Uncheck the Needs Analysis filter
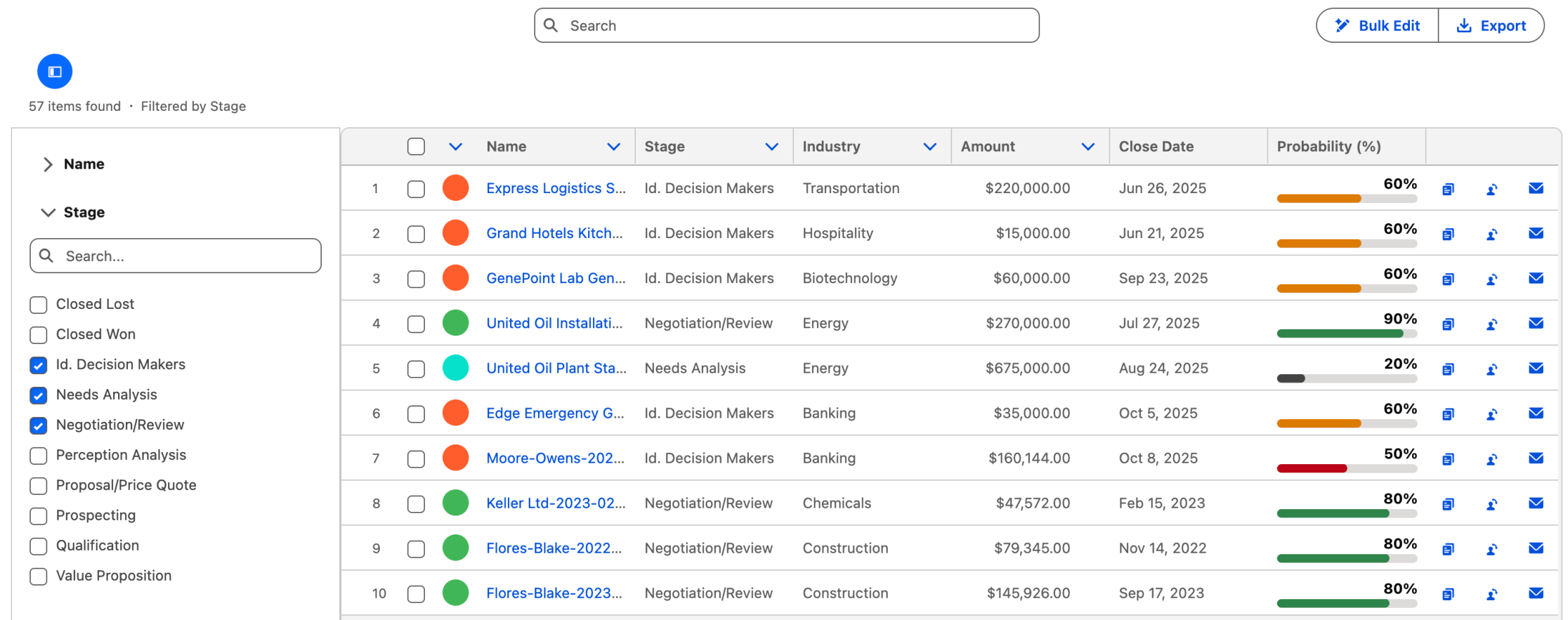Viewport: 1568px width, 620px height. [39, 395]
